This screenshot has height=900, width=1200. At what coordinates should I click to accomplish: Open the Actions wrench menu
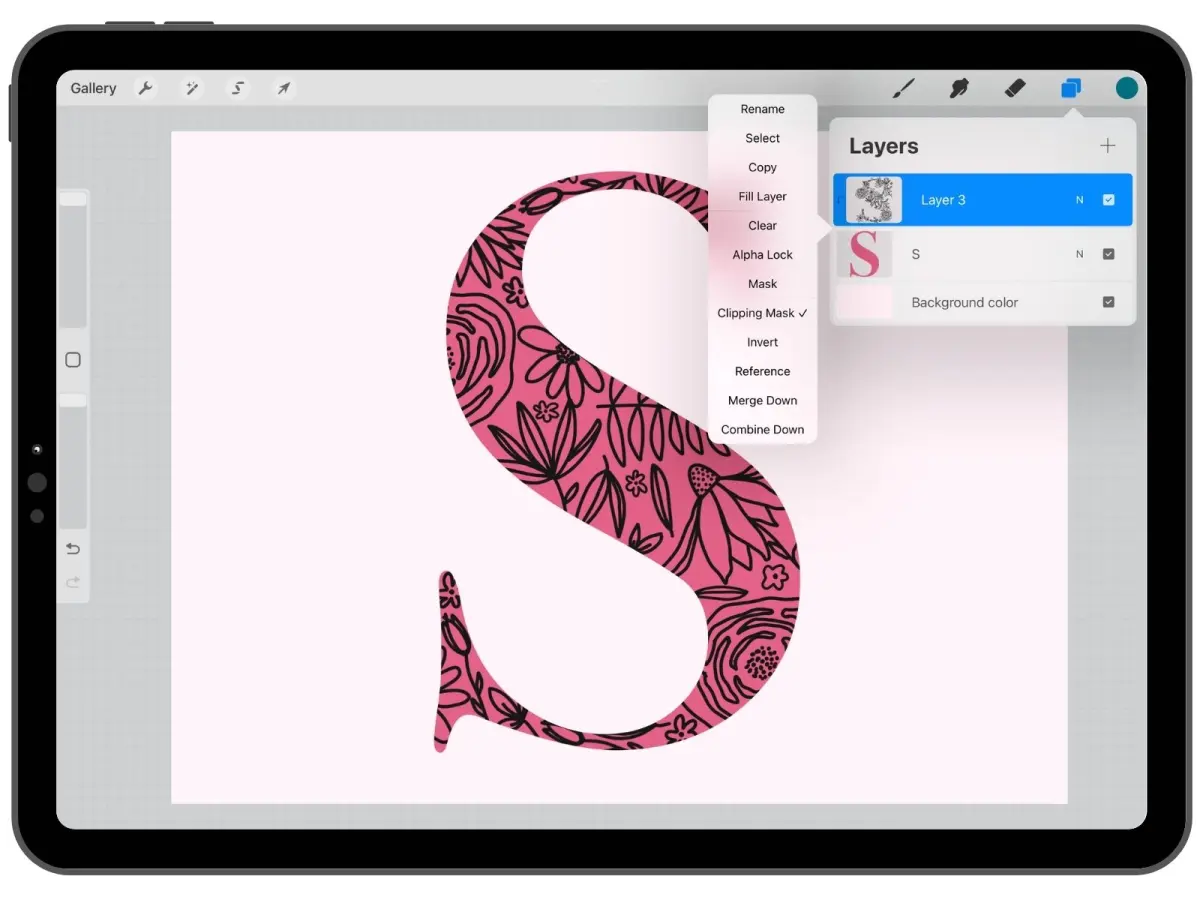145,89
